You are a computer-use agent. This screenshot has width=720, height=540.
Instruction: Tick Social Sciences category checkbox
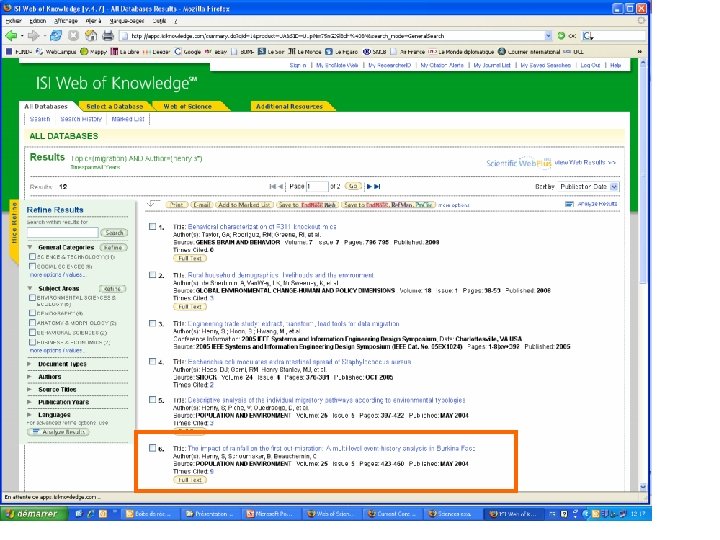[33, 266]
